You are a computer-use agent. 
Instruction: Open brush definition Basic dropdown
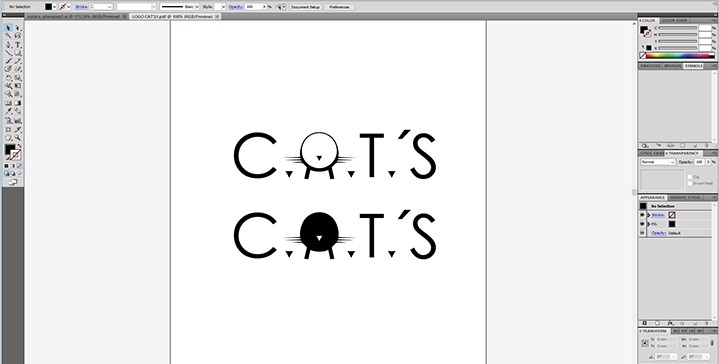[197, 7]
